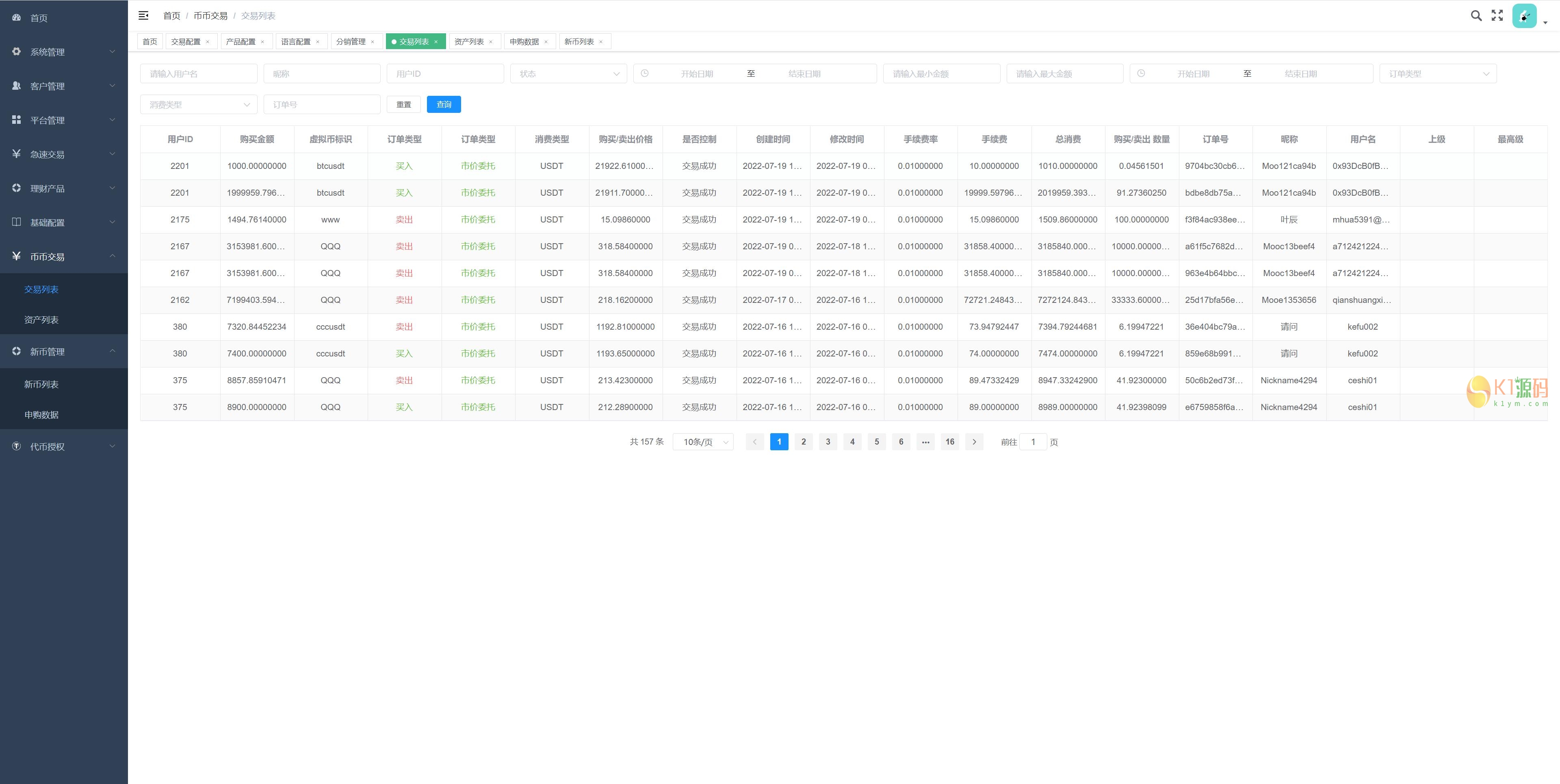Close the 新币列表 tab

pos(601,42)
